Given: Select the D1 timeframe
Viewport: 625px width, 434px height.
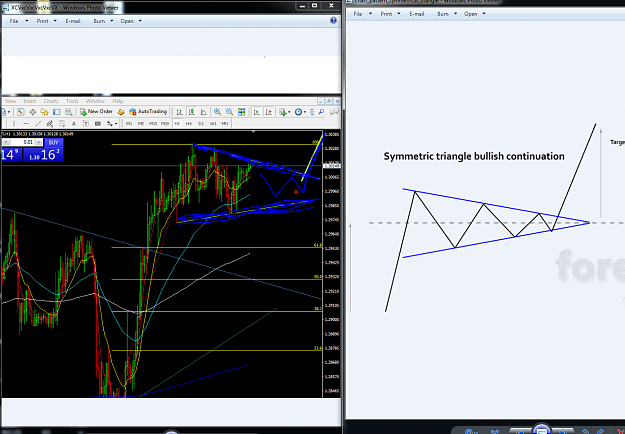Looking at the screenshot, I should (x=201, y=124).
